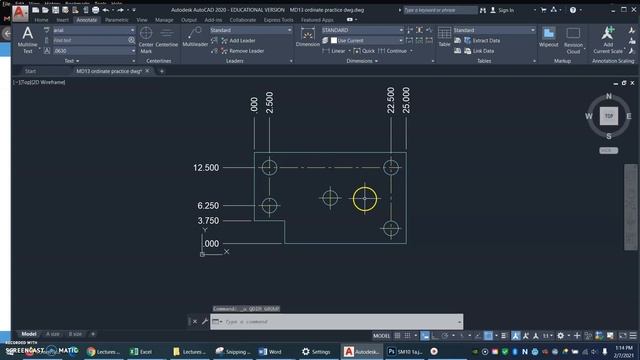
Task: Click the Add Leader button
Action: click(x=239, y=40)
